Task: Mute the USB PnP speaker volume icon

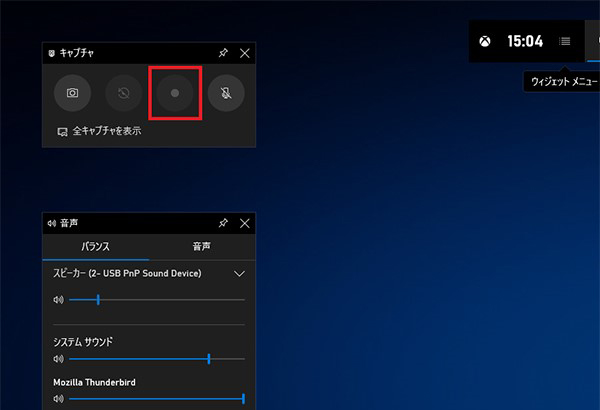Action: point(58,299)
